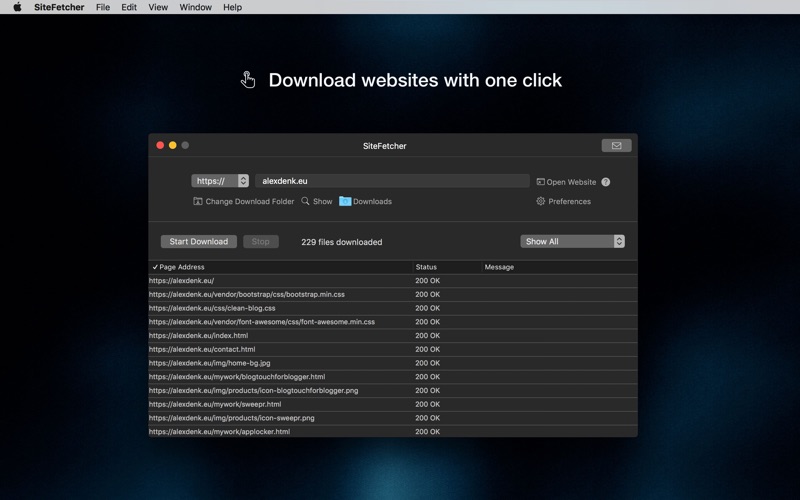Open the Apple menu

coord(17,7)
